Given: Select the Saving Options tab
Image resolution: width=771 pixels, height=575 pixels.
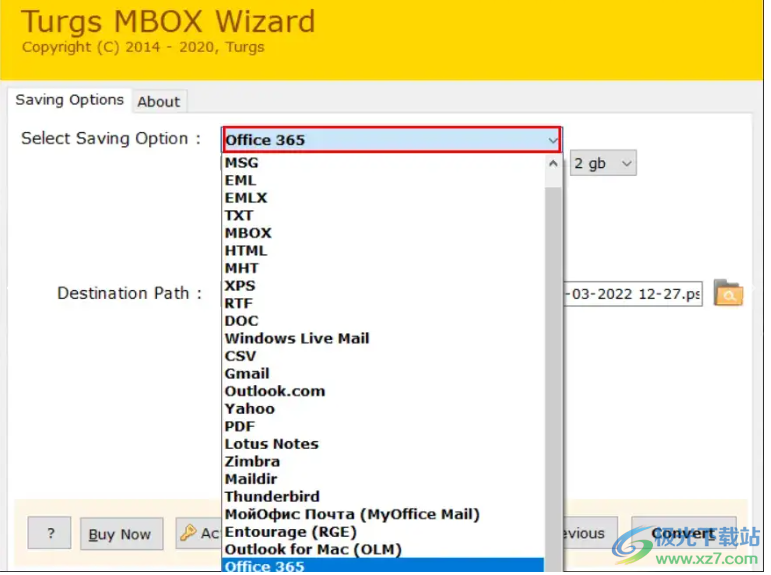Looking at the screenshot, I should pos(69,100).
